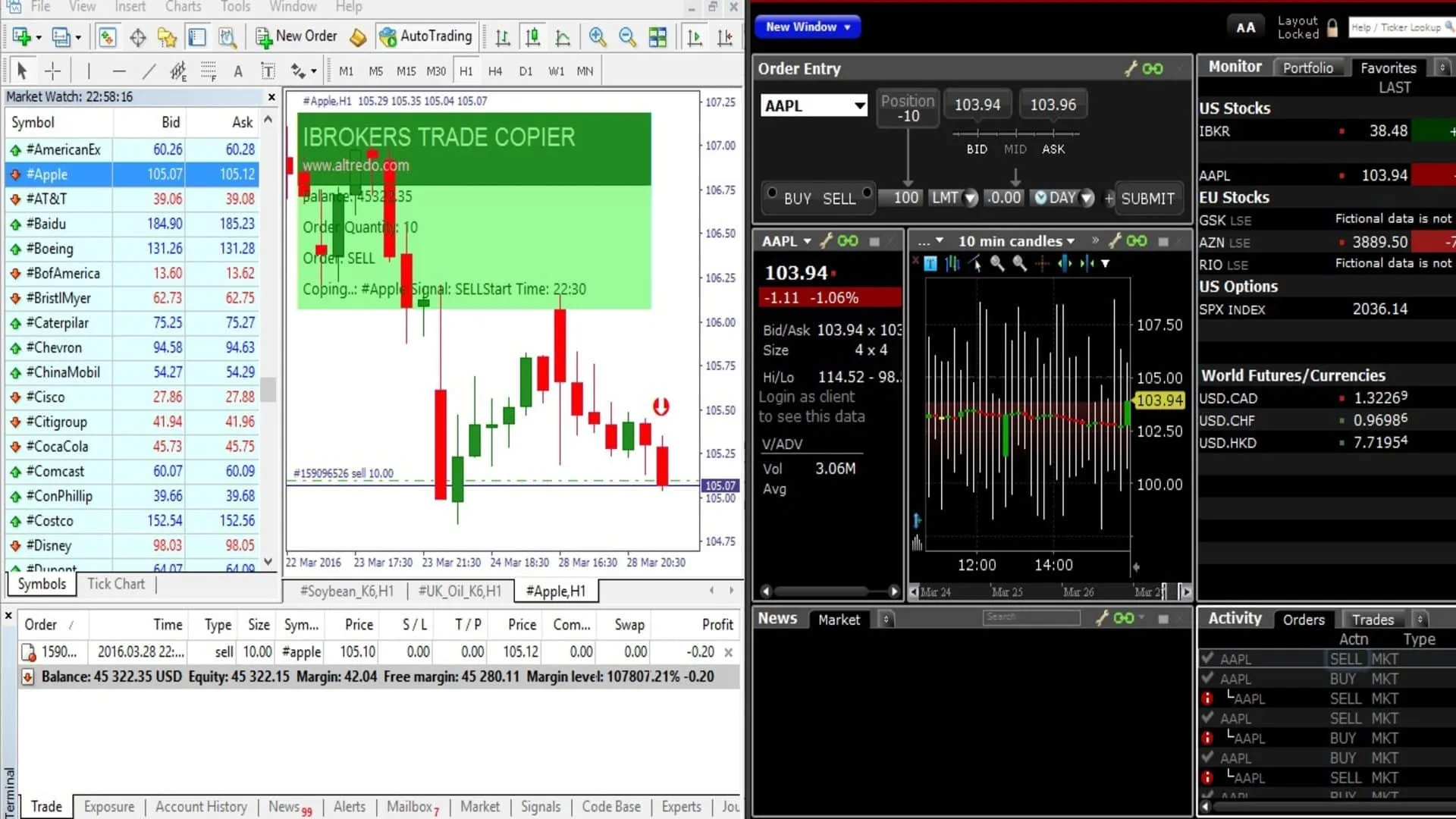Select the equidistant channel tool
This screenshot has height=819, width=1456.
coord(178,71)
